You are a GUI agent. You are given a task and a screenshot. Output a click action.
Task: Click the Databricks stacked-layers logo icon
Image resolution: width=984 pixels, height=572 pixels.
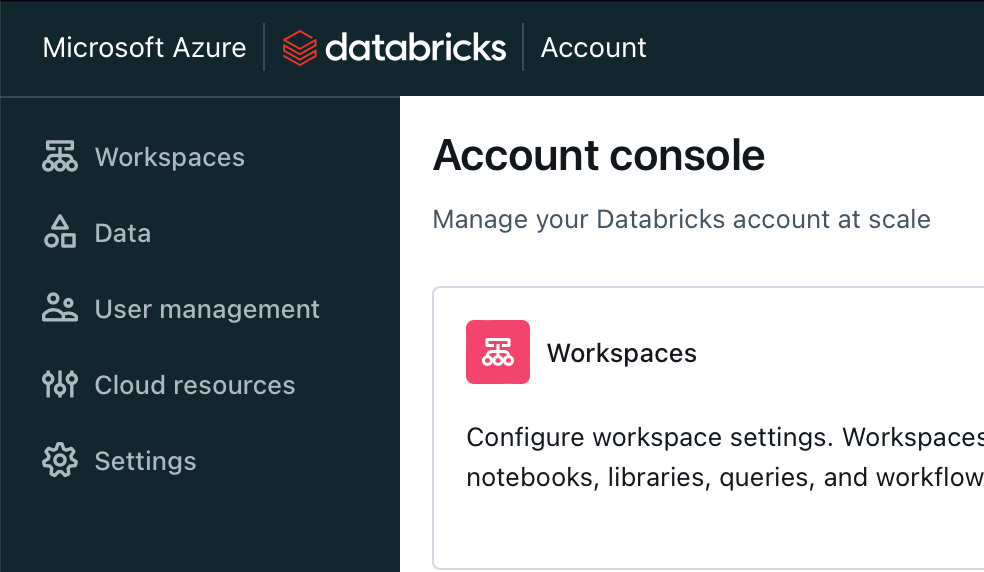(299, 48)
